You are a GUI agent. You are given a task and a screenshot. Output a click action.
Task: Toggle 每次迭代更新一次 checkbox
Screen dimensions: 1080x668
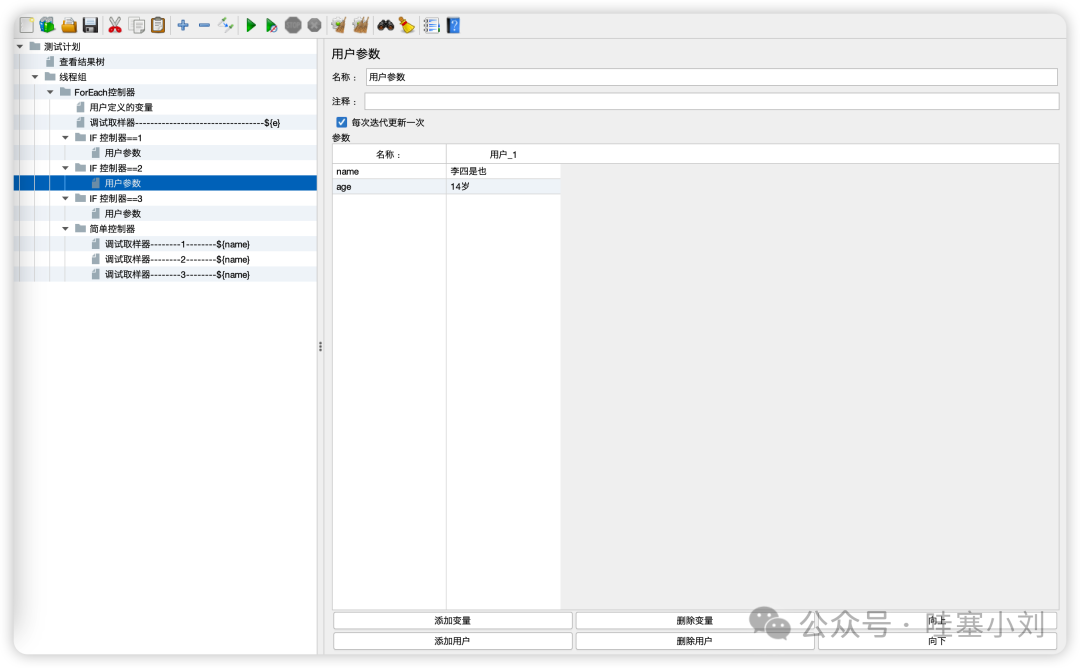pos(342,122)
